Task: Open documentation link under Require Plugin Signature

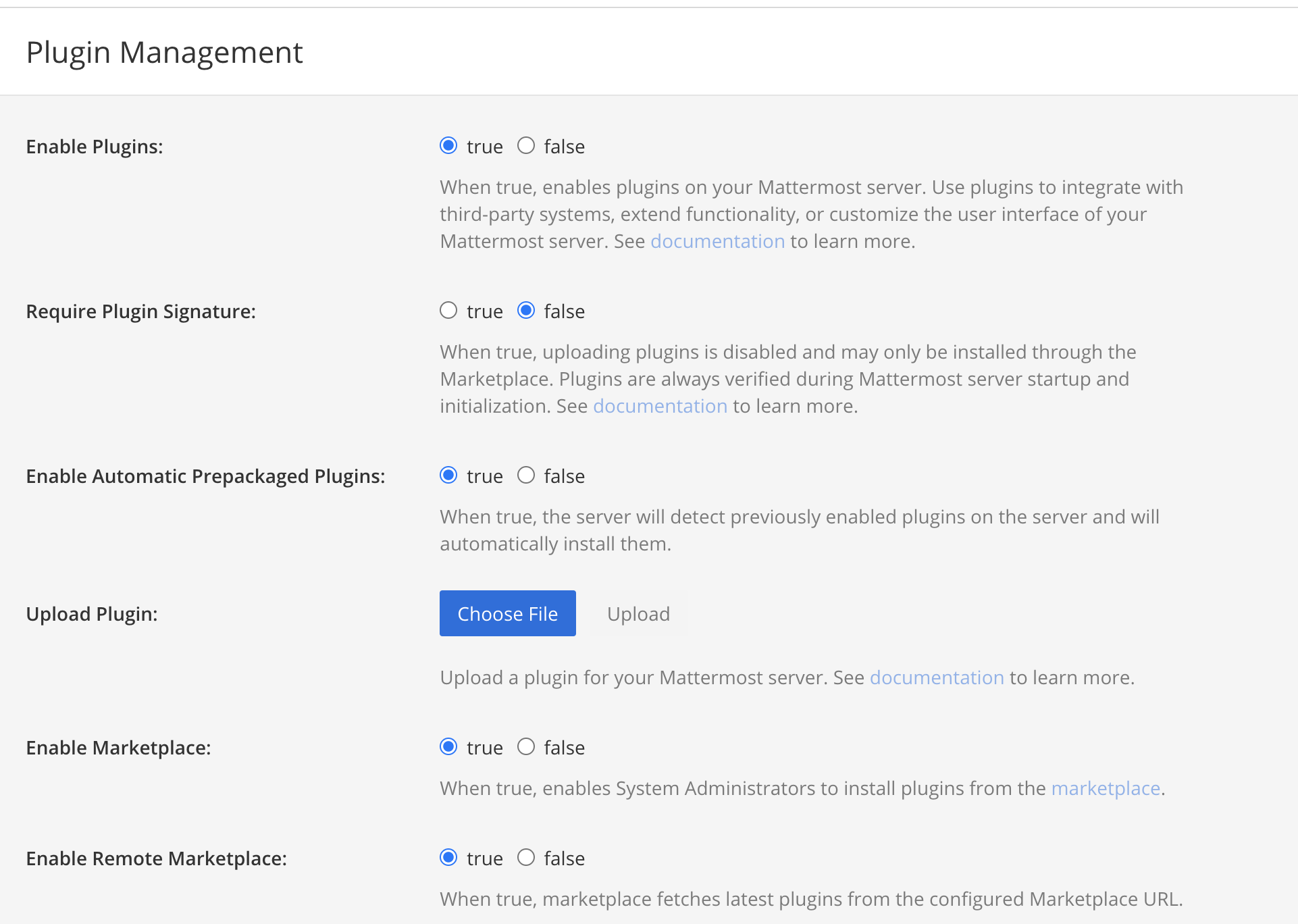Action: click(x=660, y=406)
